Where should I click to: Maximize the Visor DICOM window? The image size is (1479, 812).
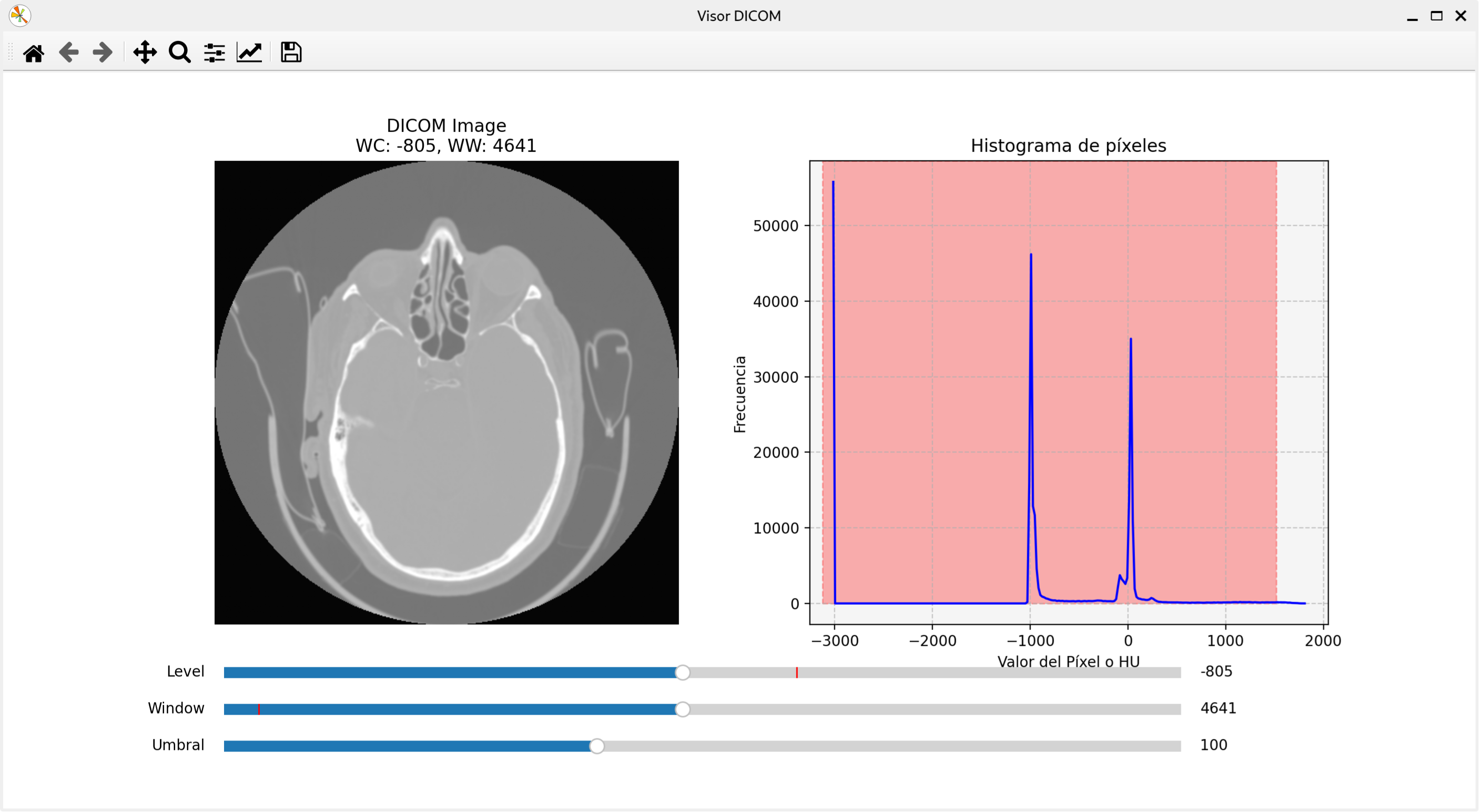tap(1436, 15)
